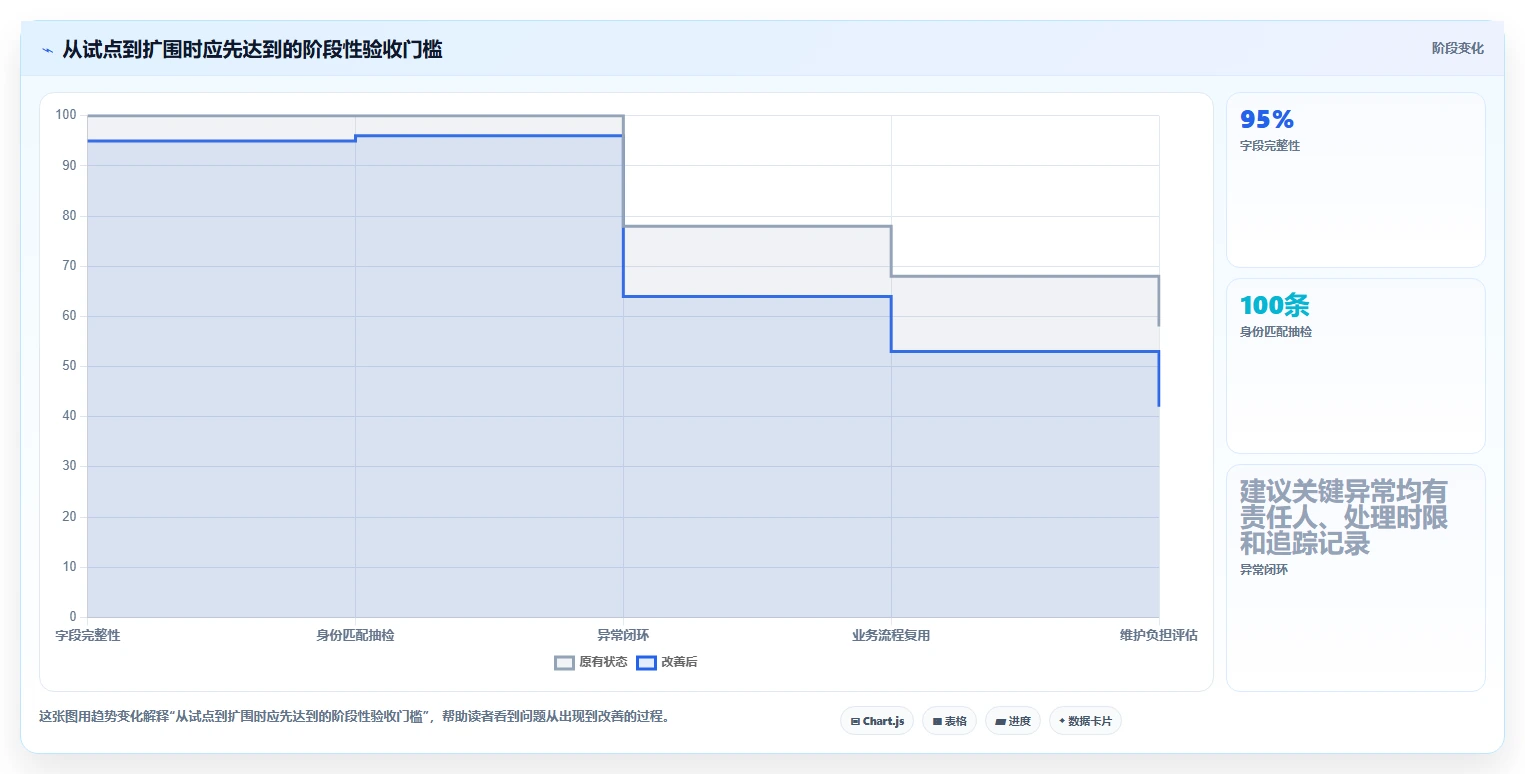Screen dimensions: 1525x774
Task: Click the lightning icon beside the title
Action: coord(47,50)
